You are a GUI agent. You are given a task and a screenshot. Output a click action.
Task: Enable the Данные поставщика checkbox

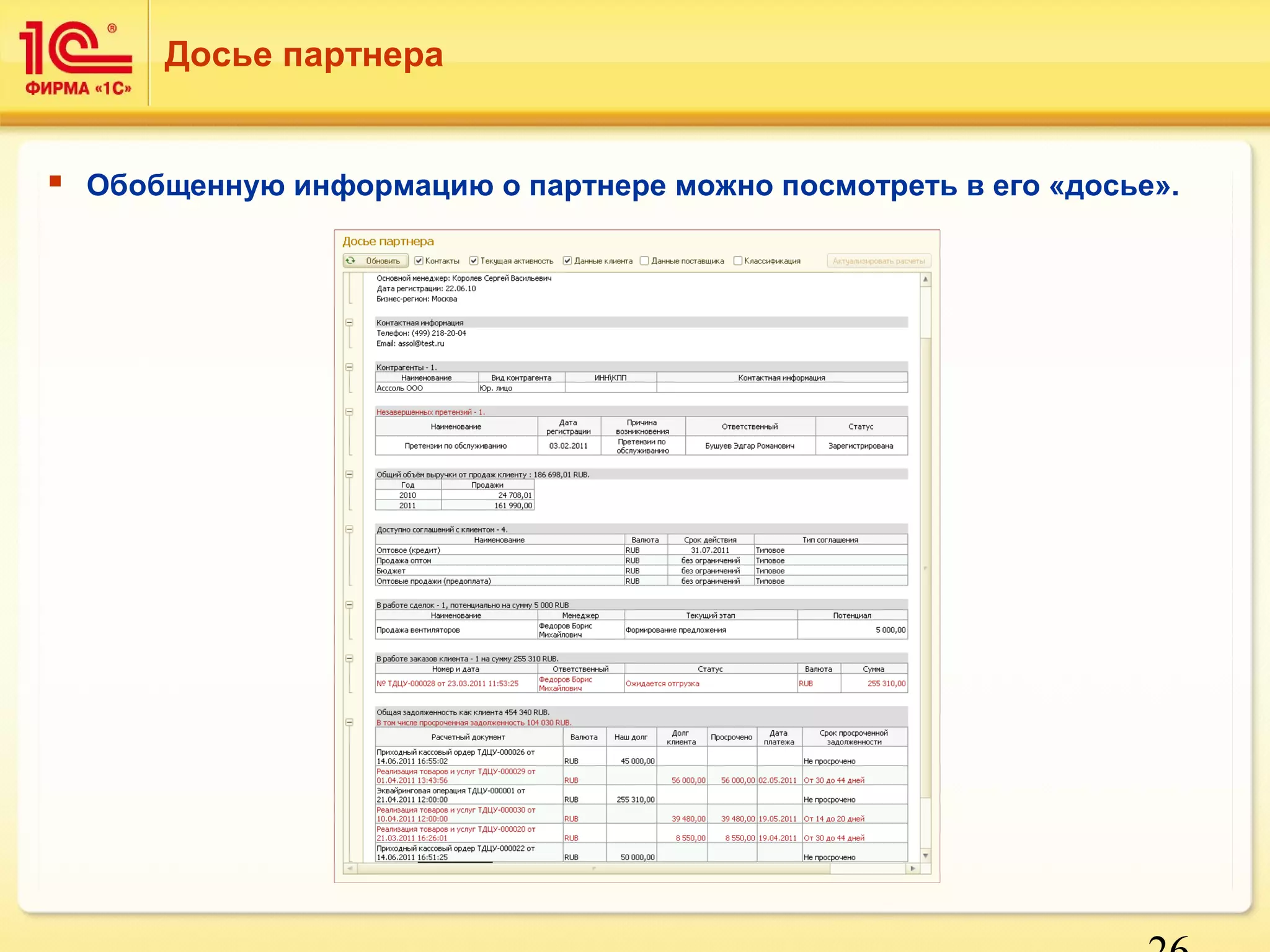click(x=644, y=261)
